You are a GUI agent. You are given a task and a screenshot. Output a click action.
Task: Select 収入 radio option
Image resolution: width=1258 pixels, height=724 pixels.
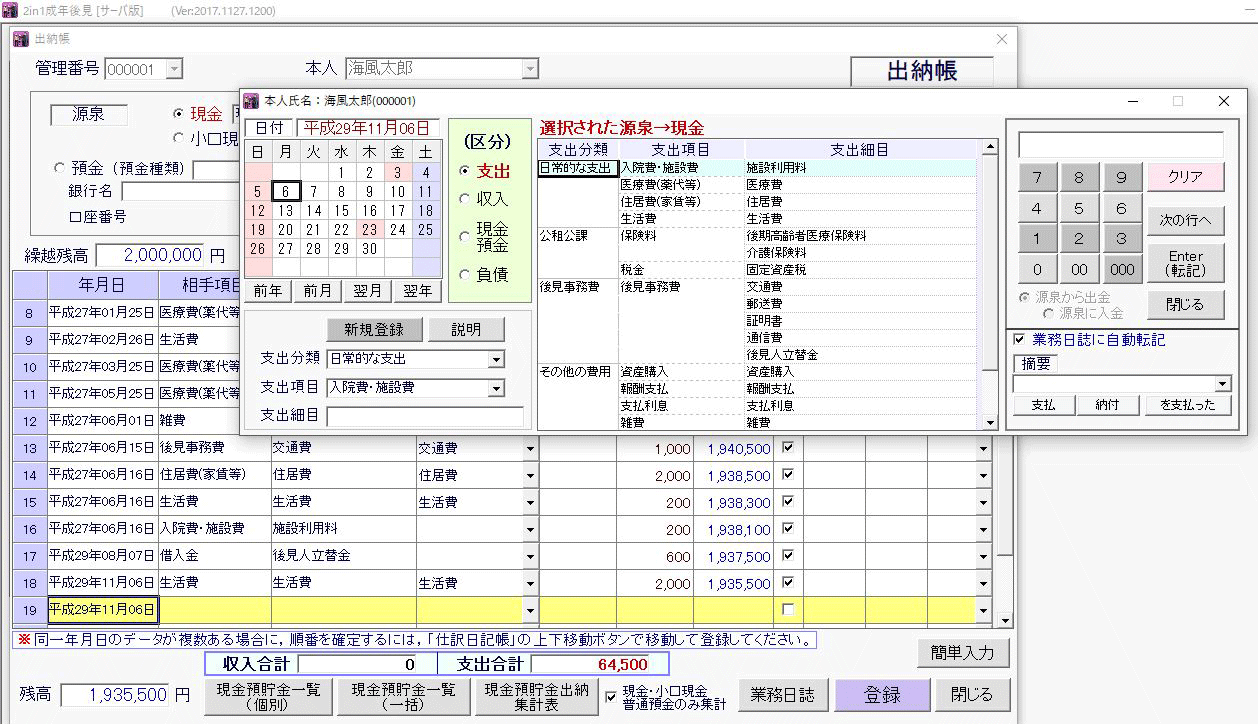464,199
